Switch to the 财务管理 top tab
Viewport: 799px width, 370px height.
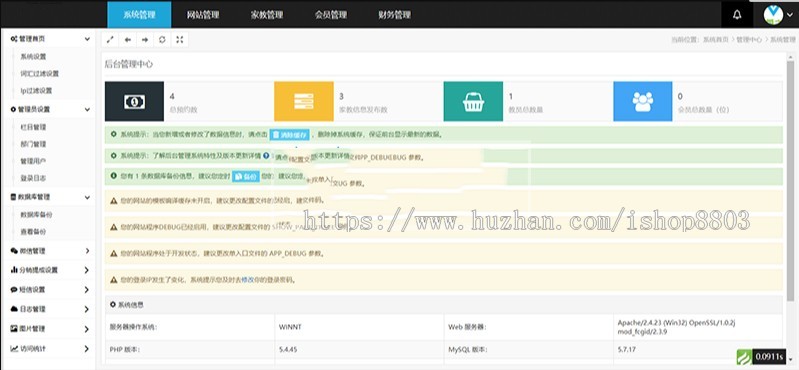pyautogui.click(x=394, y=15)
